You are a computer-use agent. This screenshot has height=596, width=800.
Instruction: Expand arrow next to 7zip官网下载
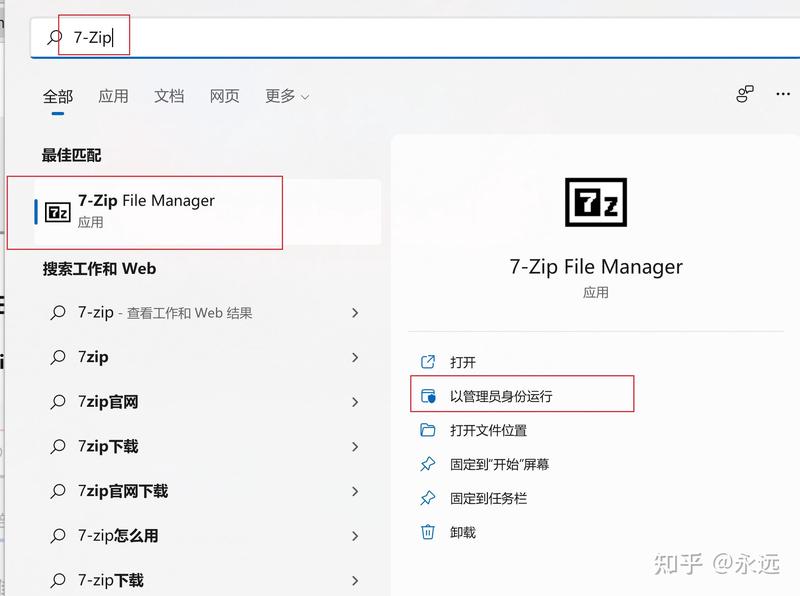(355, 491)
